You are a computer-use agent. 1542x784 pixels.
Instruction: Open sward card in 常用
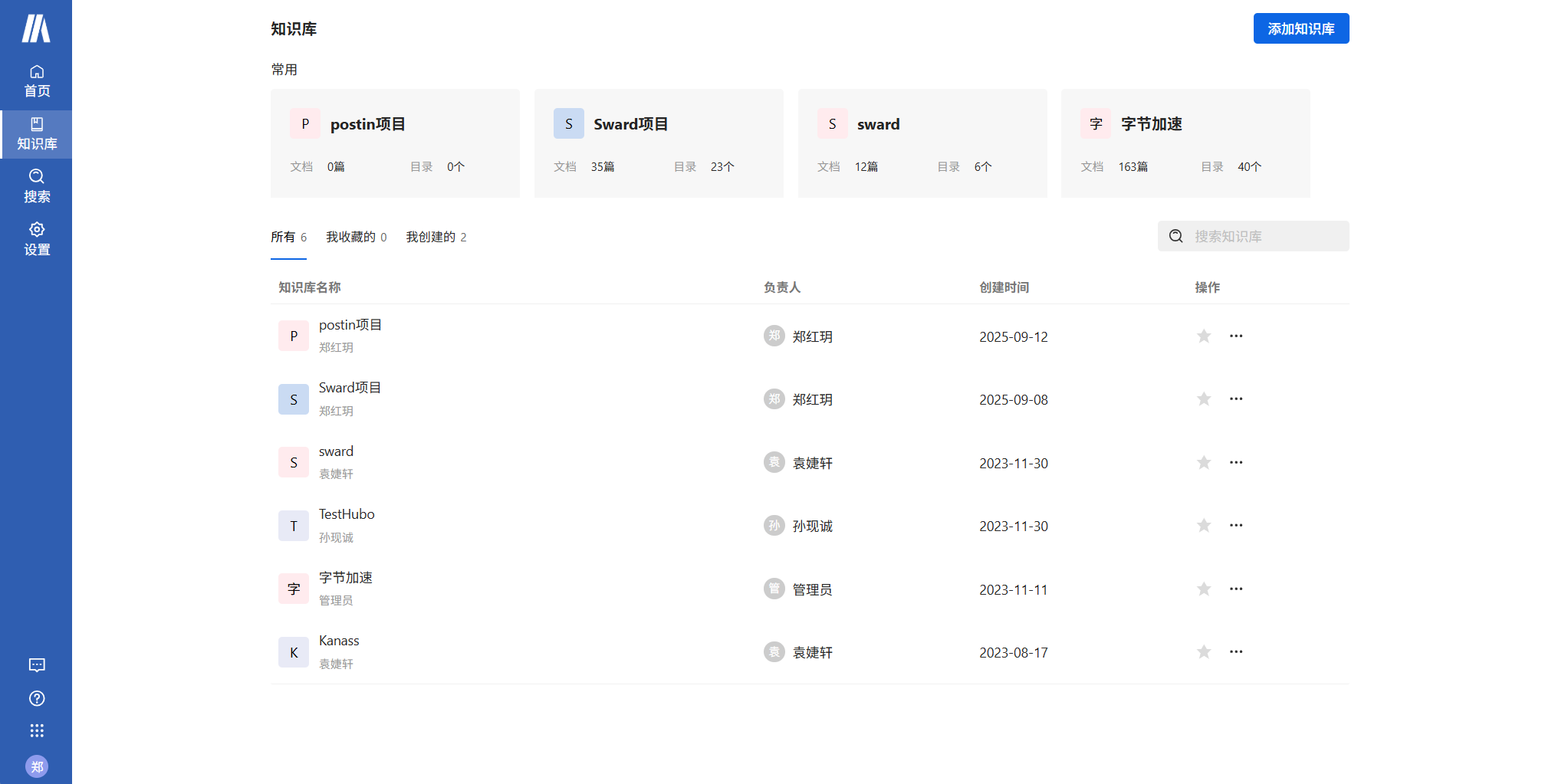922,143
